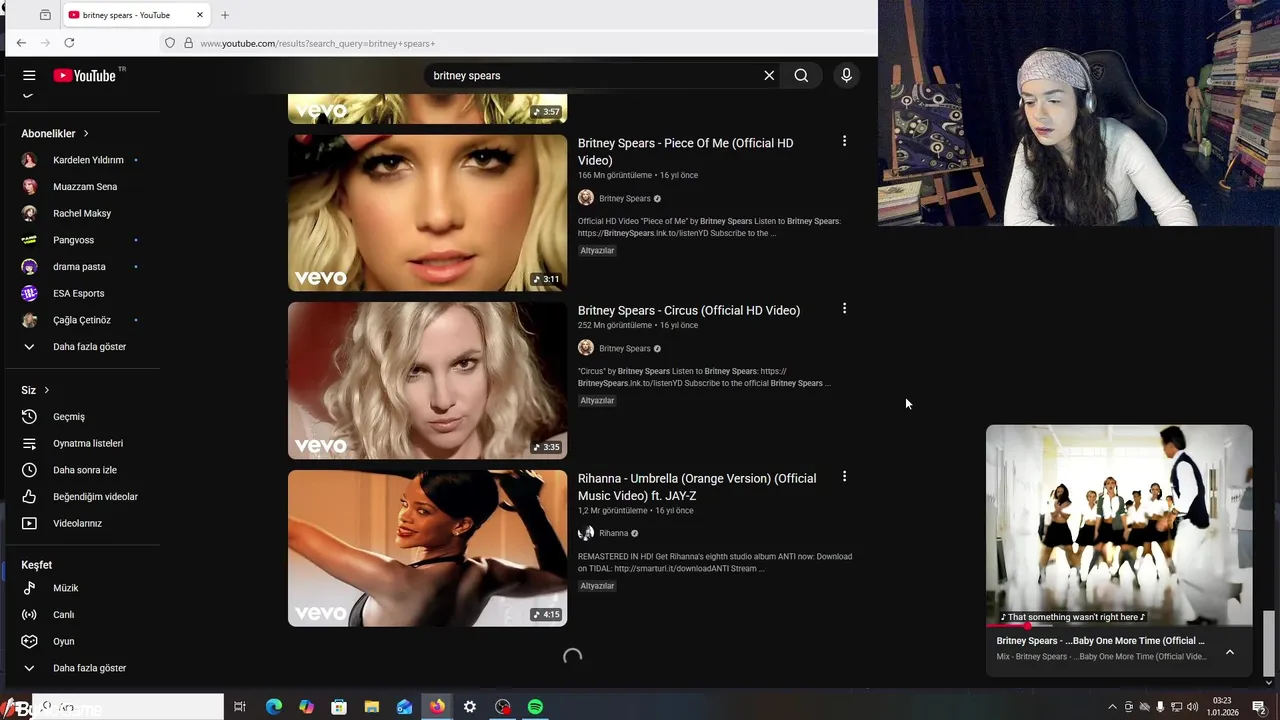Expand the miniplayer with the chevron arrow
The image size is (1280, 720).
(1230, 652)
